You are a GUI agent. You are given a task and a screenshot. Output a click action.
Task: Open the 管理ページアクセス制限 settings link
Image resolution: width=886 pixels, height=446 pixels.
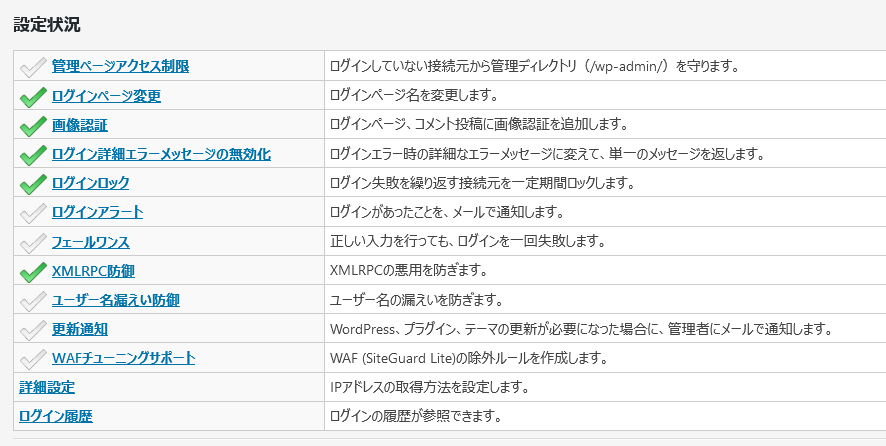(x=120, y=67)
